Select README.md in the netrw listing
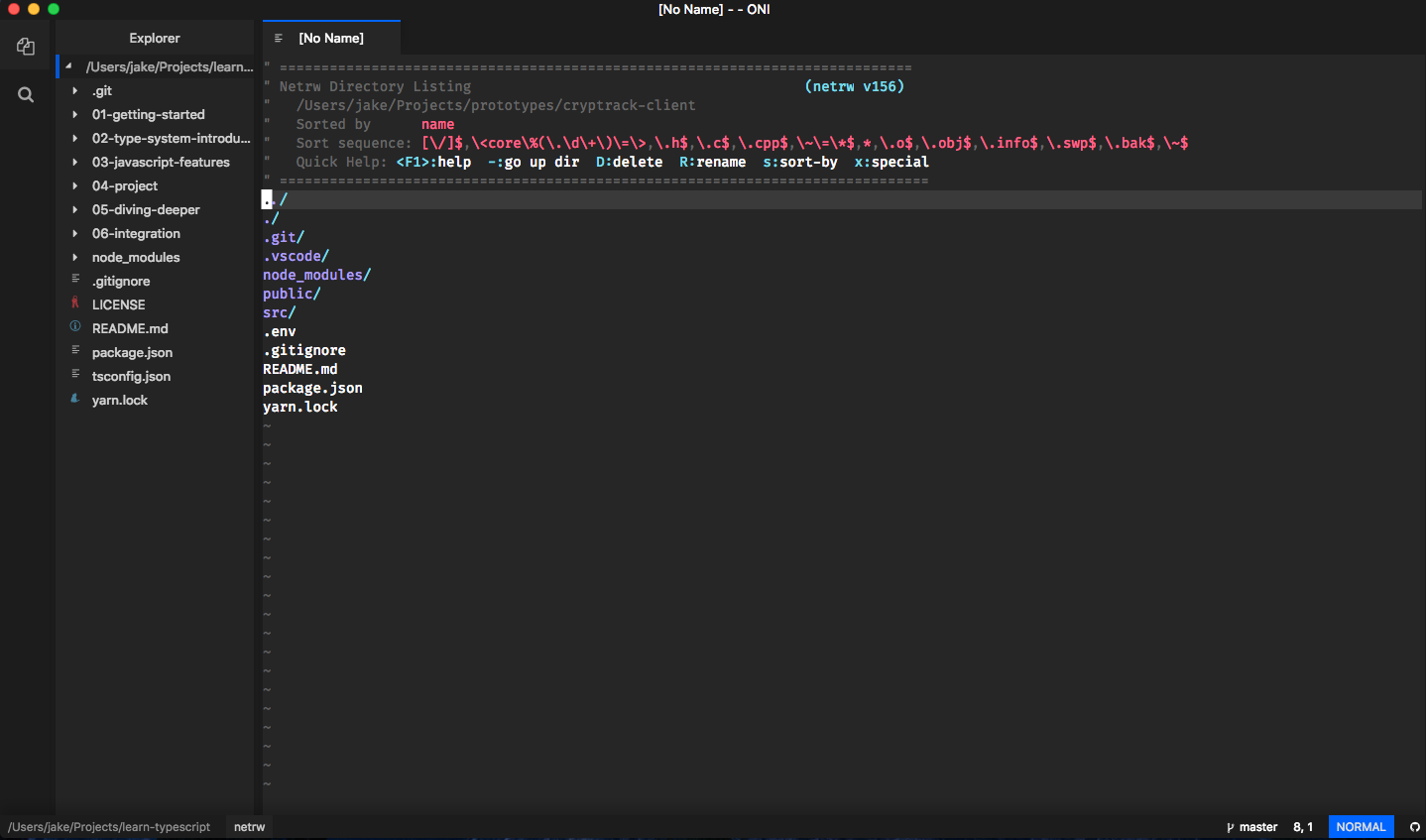The width and height of the screenshot is (1426, 840). pyautogui.click(x=300, y=369)
